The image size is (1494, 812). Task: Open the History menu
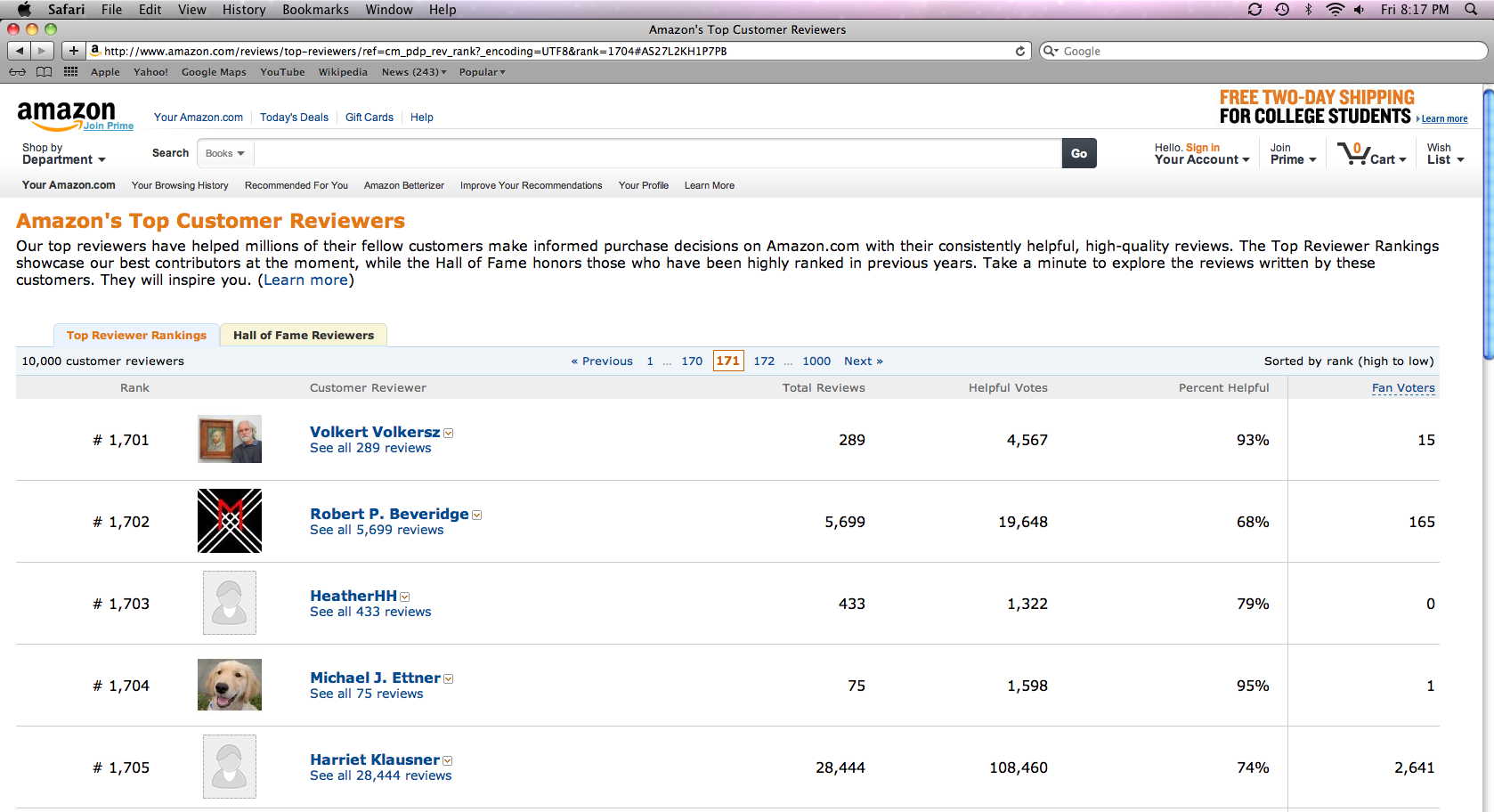coord(244,9)
